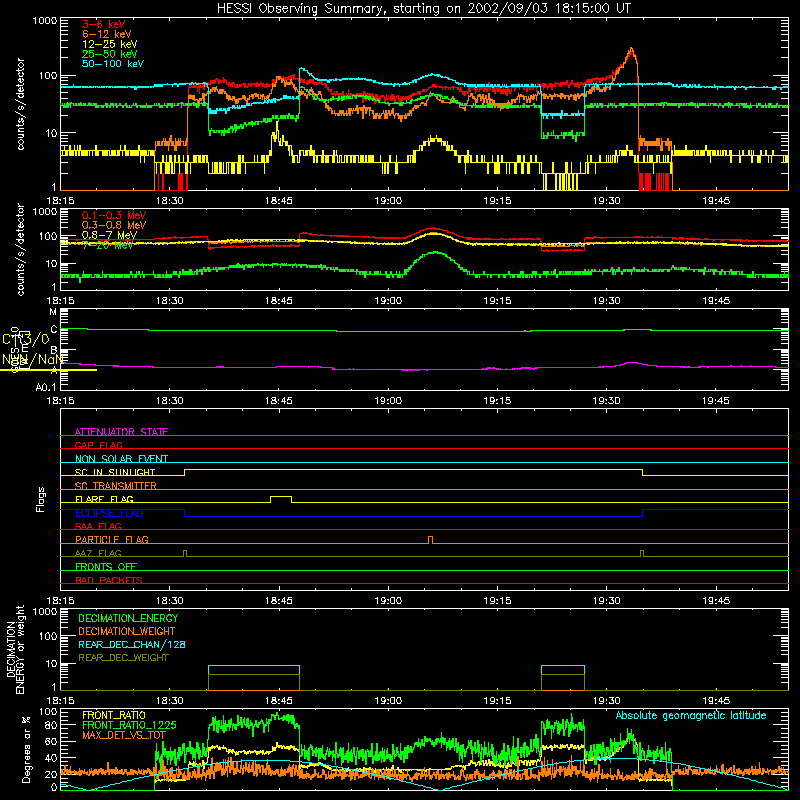Click the GAP_FLAG label
The image size is (800, 800).
click(x=99, y=445)
